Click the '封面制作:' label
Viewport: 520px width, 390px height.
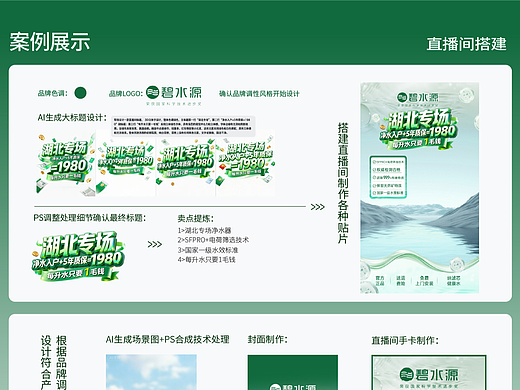267,340
